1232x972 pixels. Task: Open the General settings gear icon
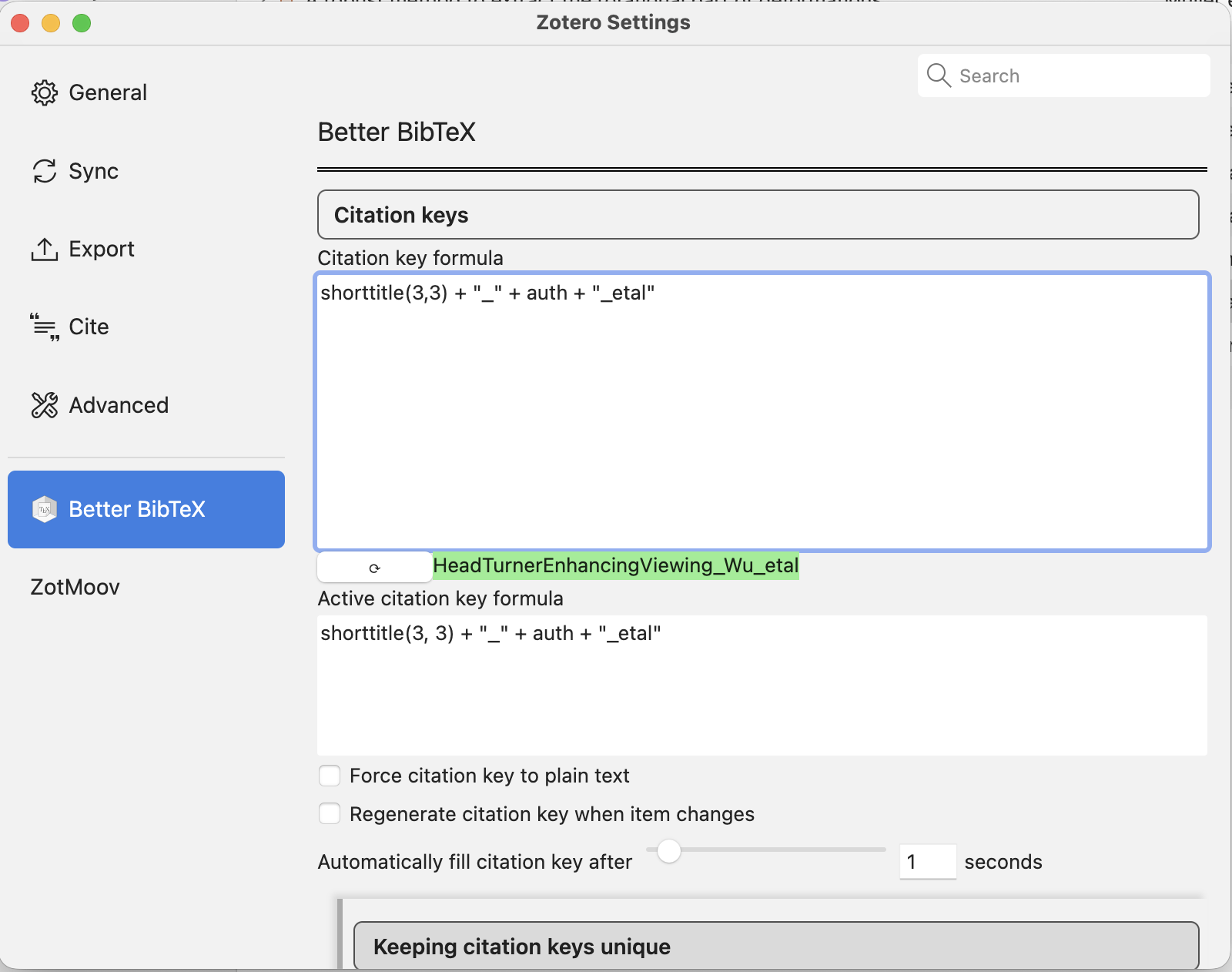[x=45, y=92]
